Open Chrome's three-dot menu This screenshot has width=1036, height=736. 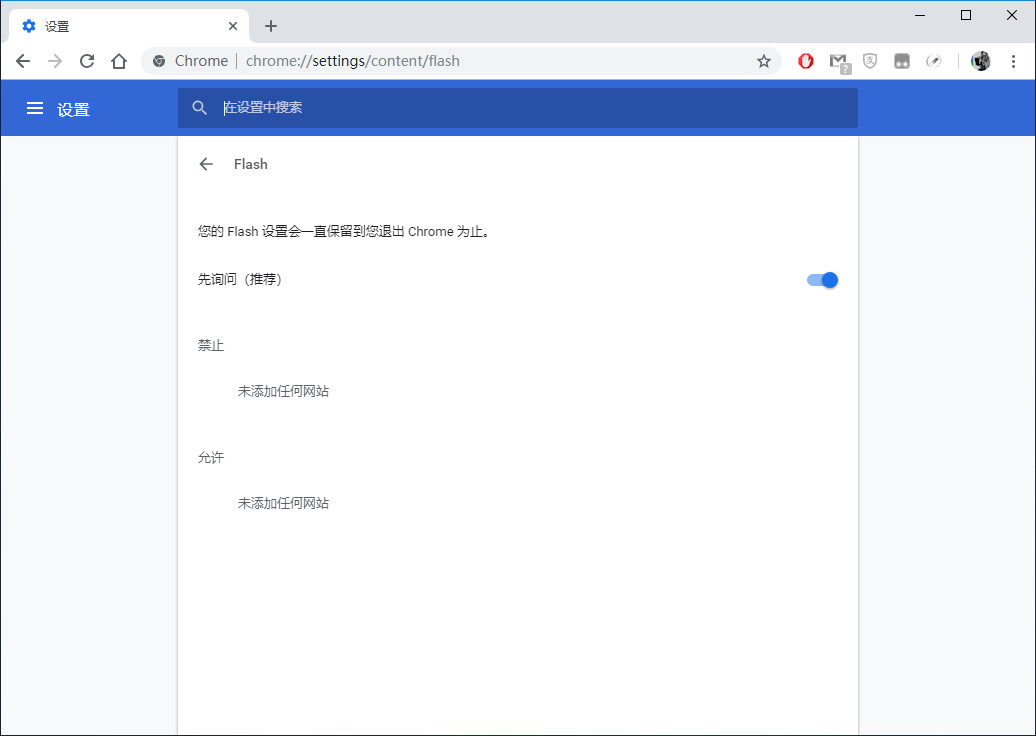[x=1015, y=61]
